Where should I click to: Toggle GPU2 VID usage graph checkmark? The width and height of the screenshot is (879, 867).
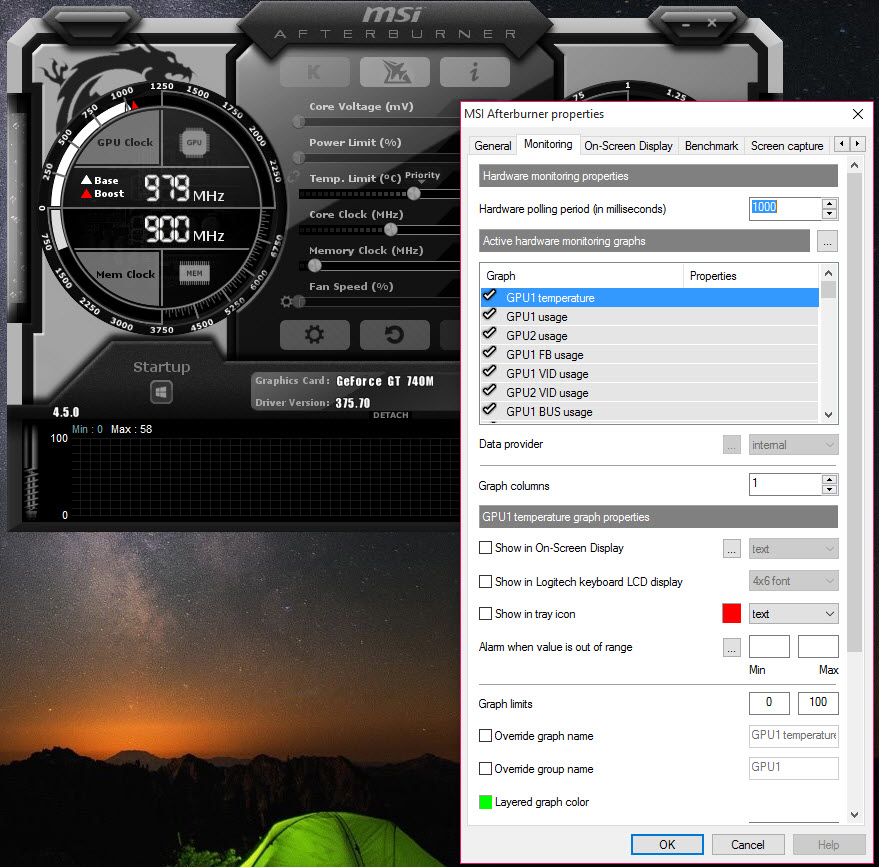(x=490, y=391)
